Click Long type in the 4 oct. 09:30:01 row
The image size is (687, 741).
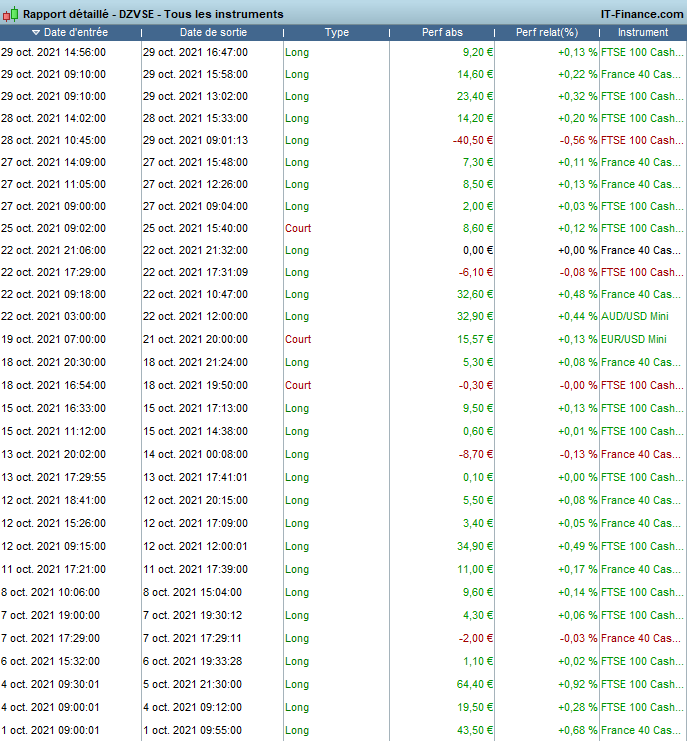(297, 684)
